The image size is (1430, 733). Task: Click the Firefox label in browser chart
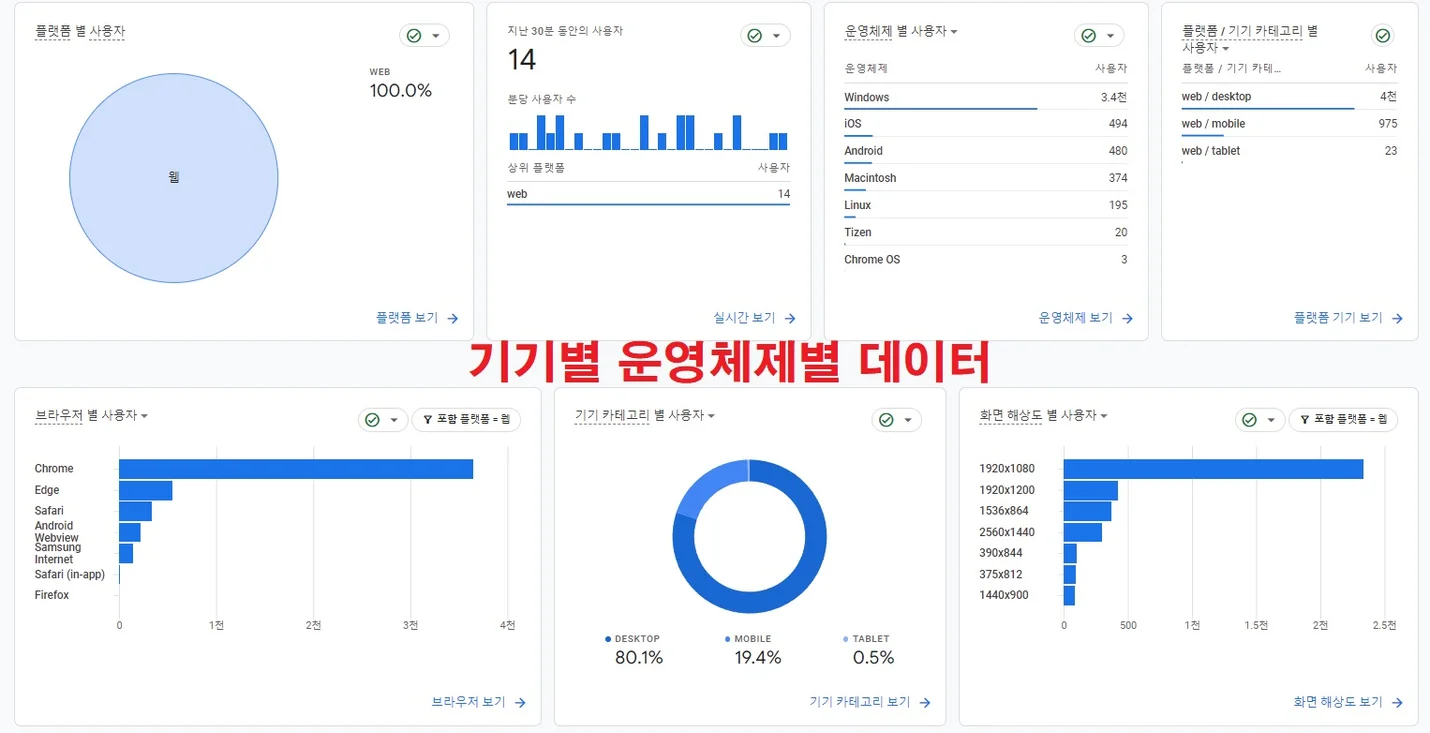coord(52,595)
